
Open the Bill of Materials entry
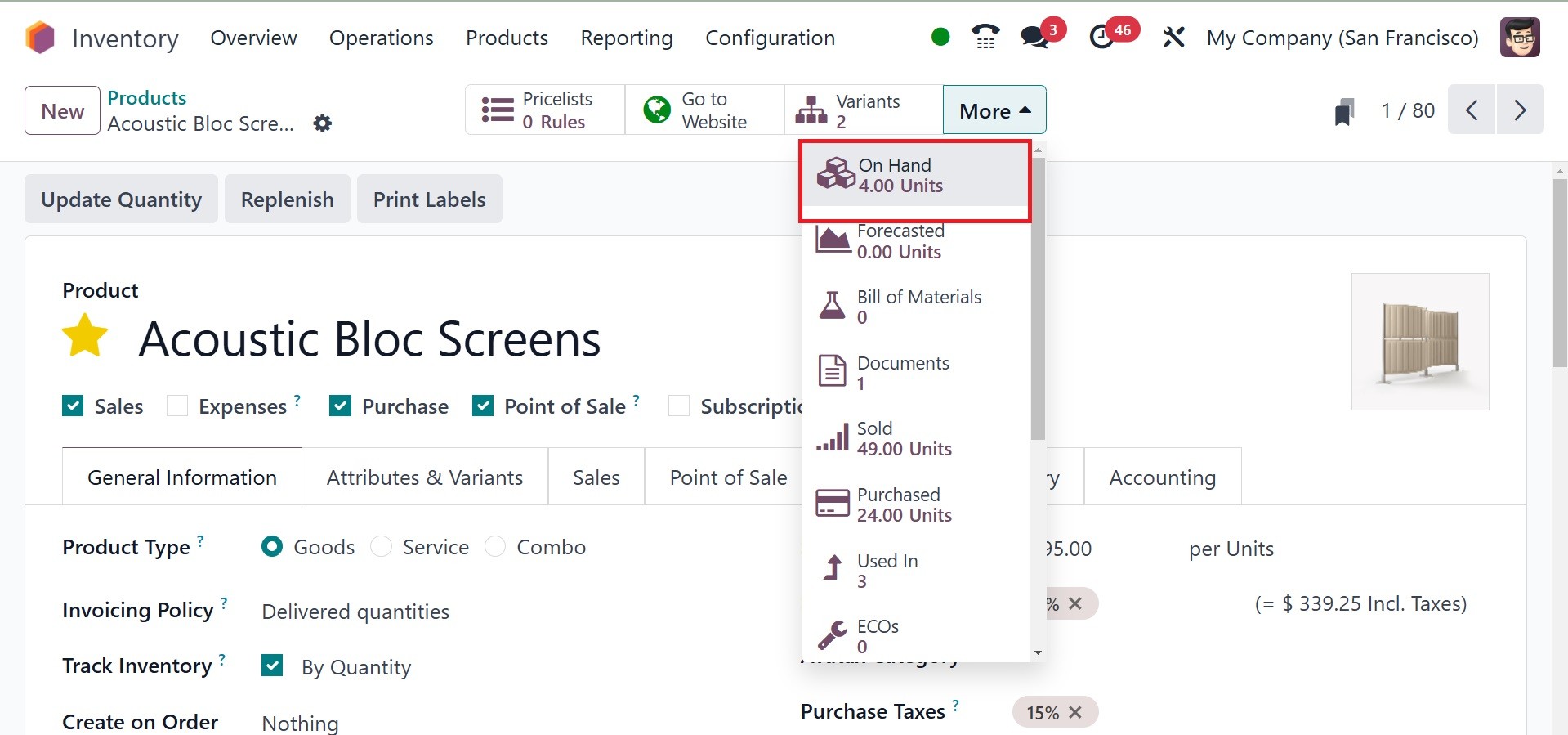(x=915, y=307)
